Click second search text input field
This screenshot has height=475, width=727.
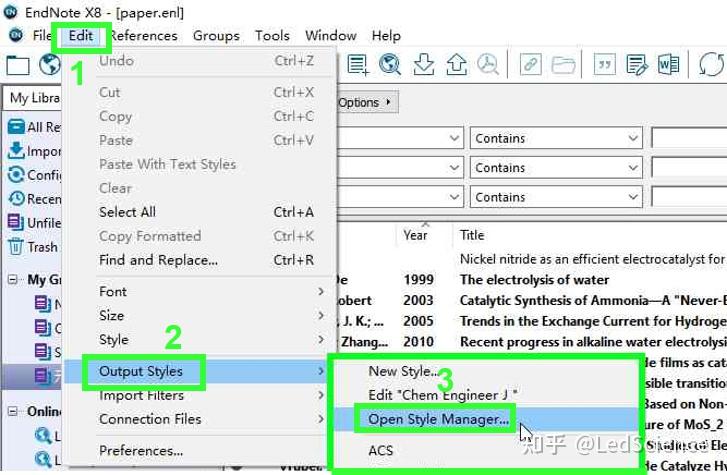[689, 167]
